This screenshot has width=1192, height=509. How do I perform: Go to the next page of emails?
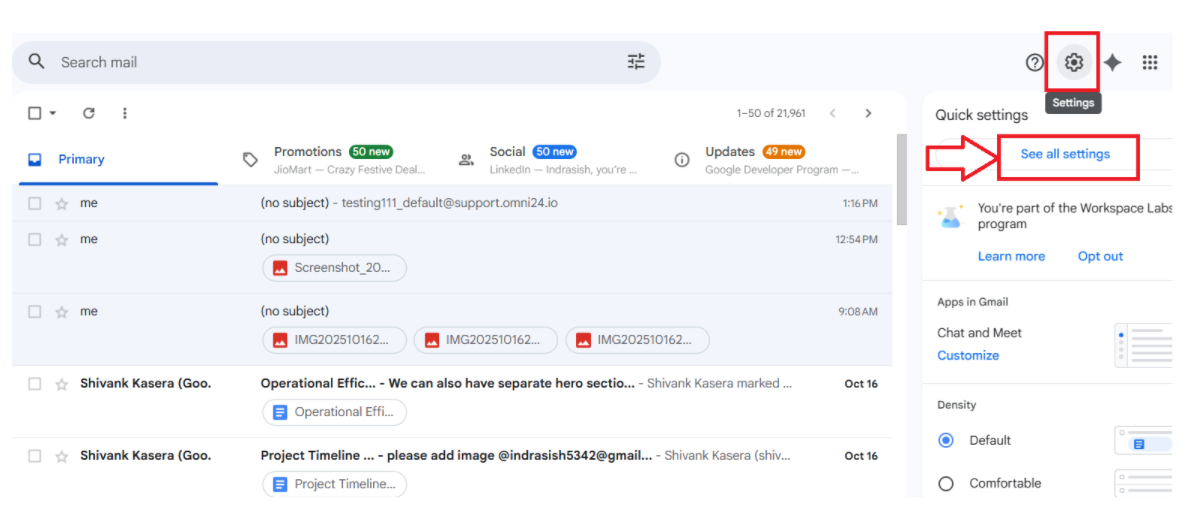coord(868,113)
